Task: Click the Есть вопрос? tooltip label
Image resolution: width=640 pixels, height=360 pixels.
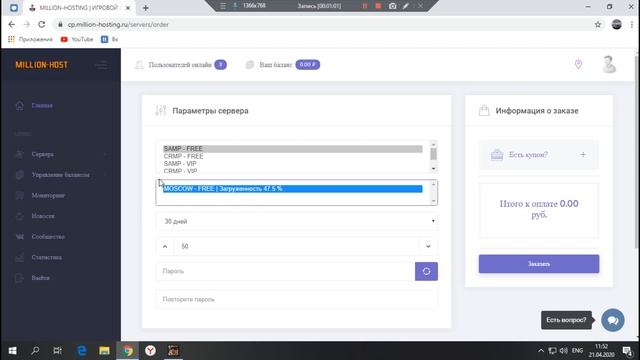Action: (566, 320)
